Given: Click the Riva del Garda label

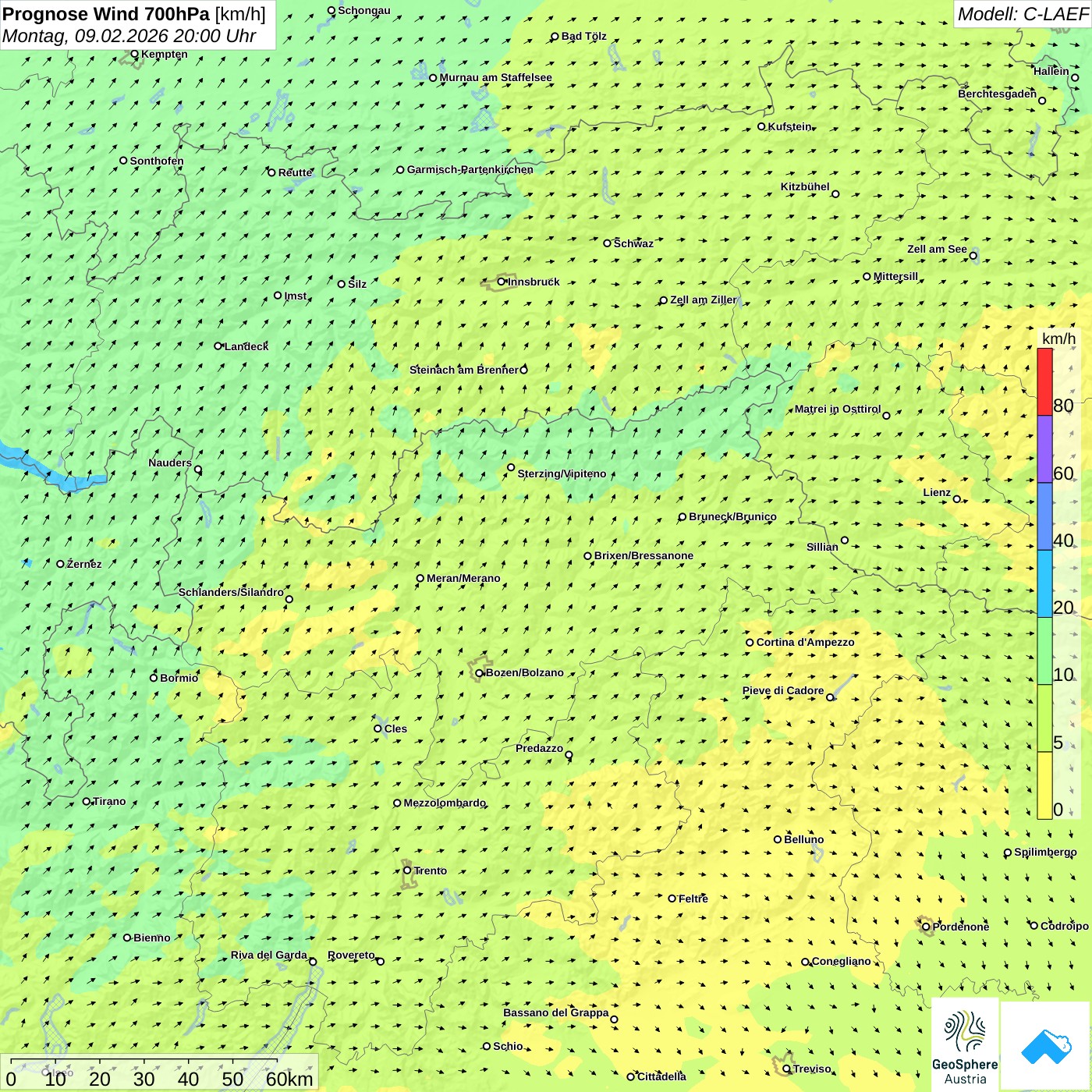Looking at the screenshot, I should (x=269, y=955).
